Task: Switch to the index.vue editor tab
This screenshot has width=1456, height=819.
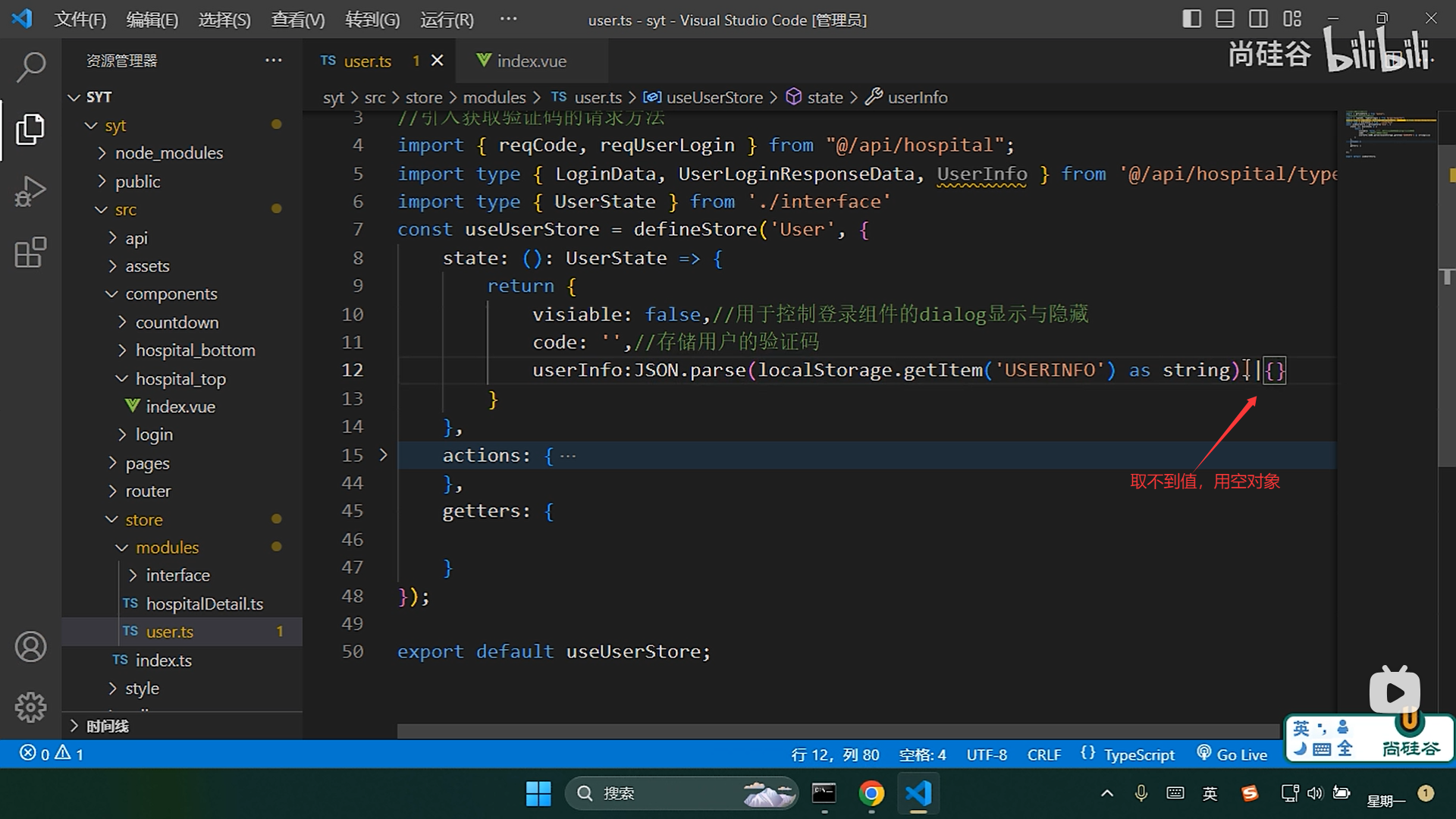Action: [x=531, y=61]
